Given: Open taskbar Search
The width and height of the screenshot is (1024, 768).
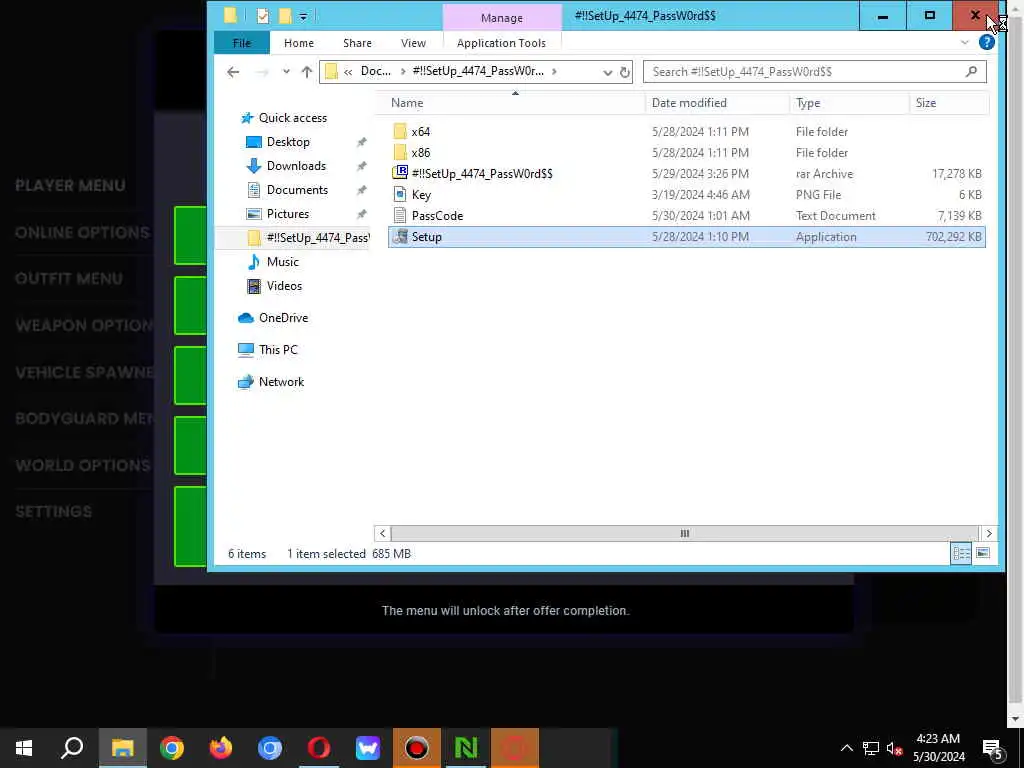Looking at the screenshot, I should (x=72, y=748).
